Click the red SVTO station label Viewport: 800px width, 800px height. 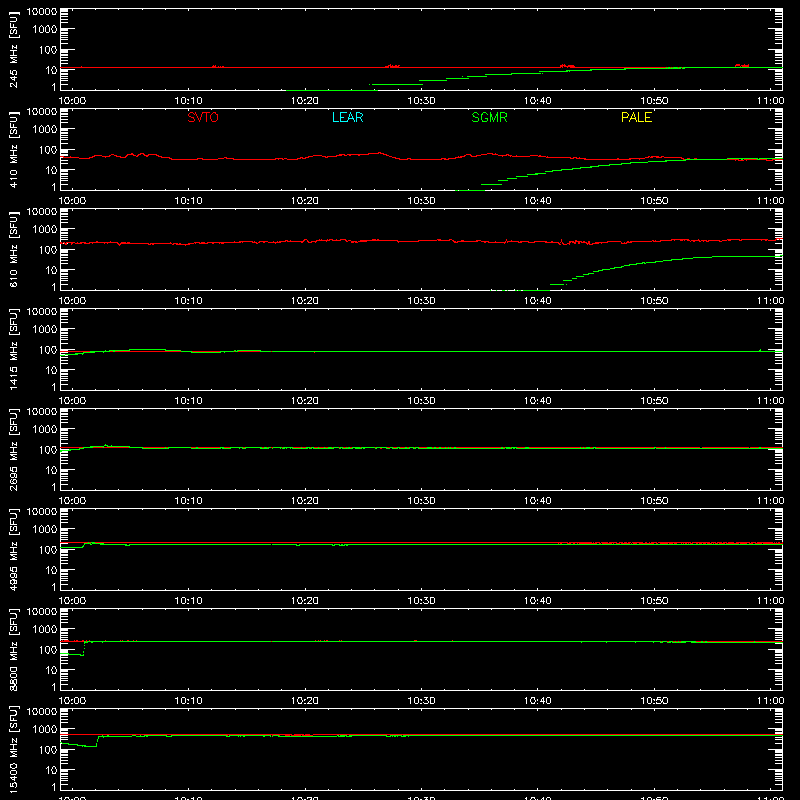[203, 117]
